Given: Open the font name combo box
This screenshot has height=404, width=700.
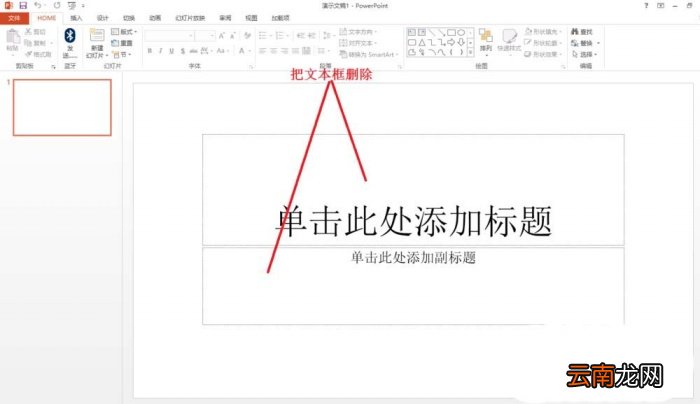Looking at the screenshot, I should click(x=169, y=36).
